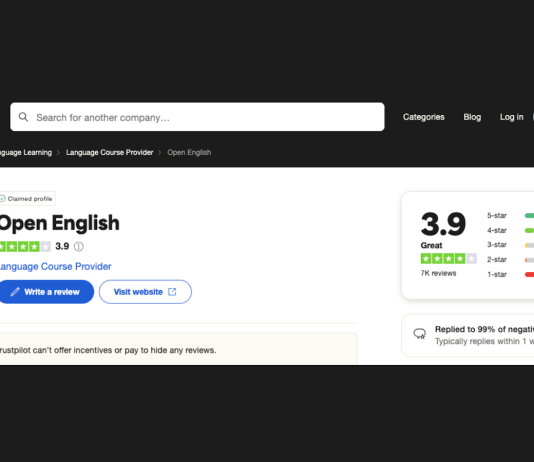Click the green star rating under Open English
Screen dimensions: 534x462
(x=25, y=246)
